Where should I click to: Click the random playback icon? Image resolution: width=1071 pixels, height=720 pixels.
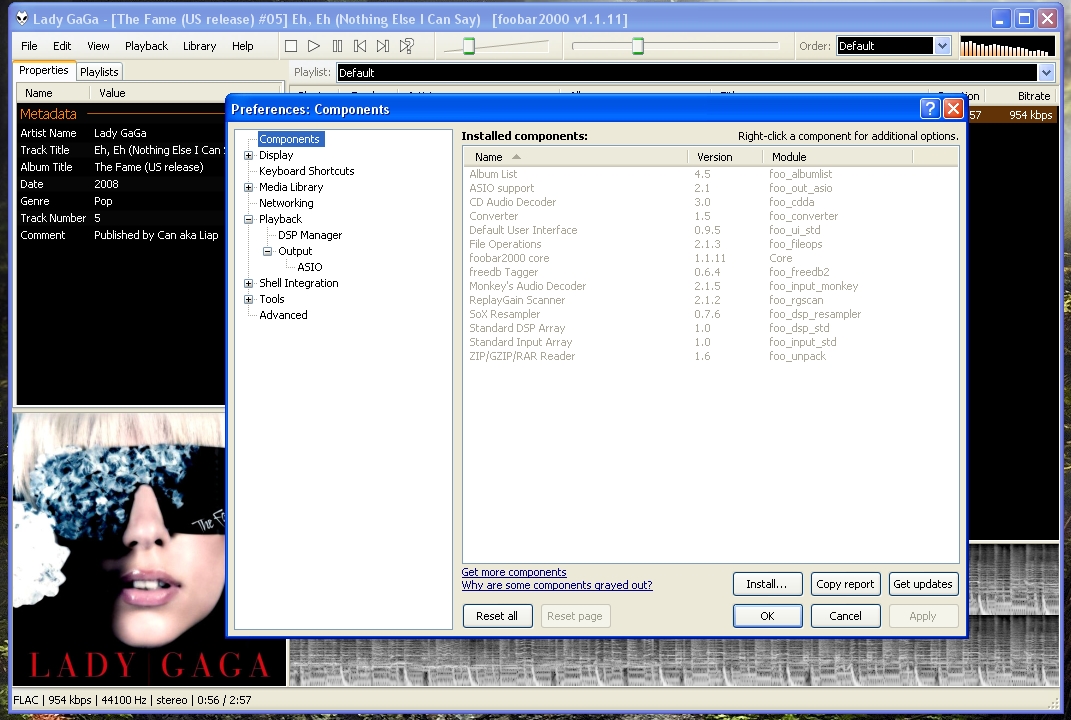(x=407, y=46)
